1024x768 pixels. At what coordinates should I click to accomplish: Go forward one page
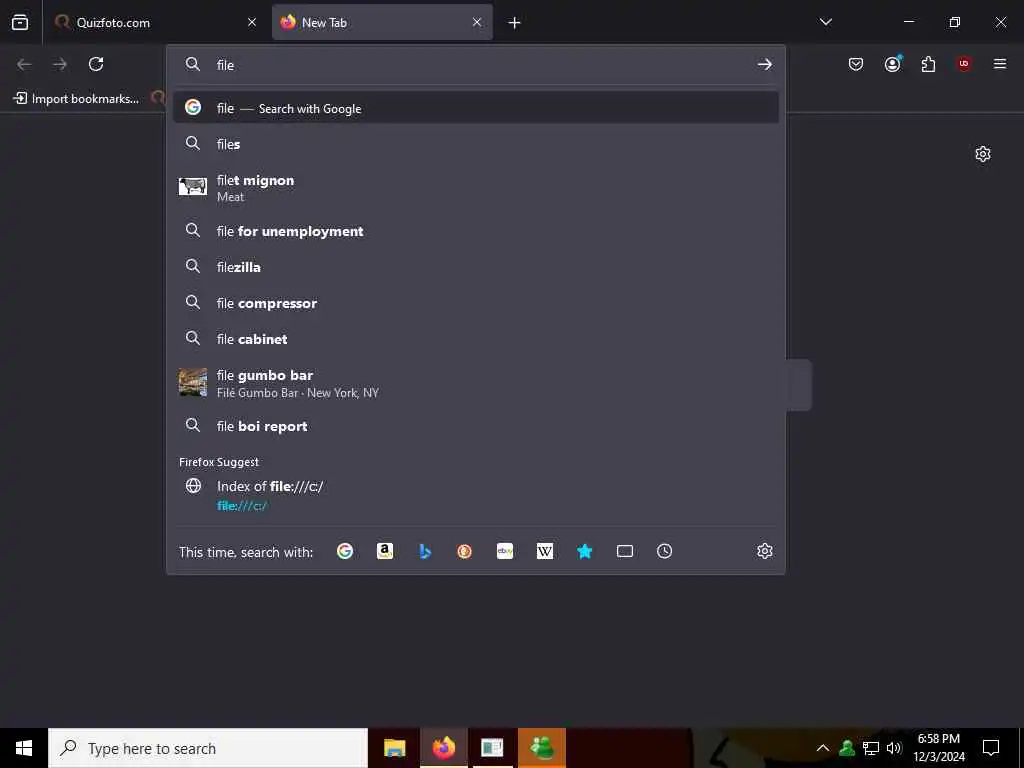pos(60,64)
